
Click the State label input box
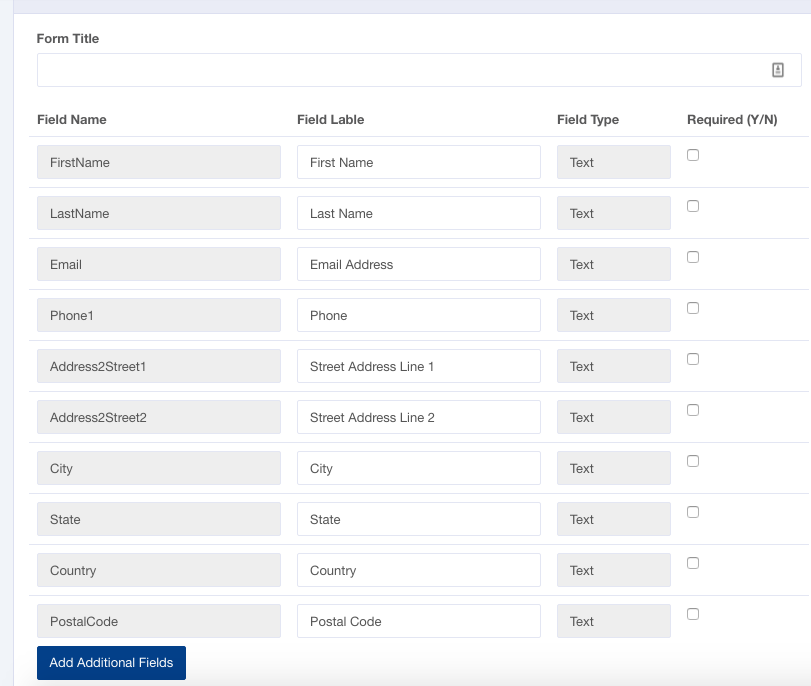pos(418,519)
